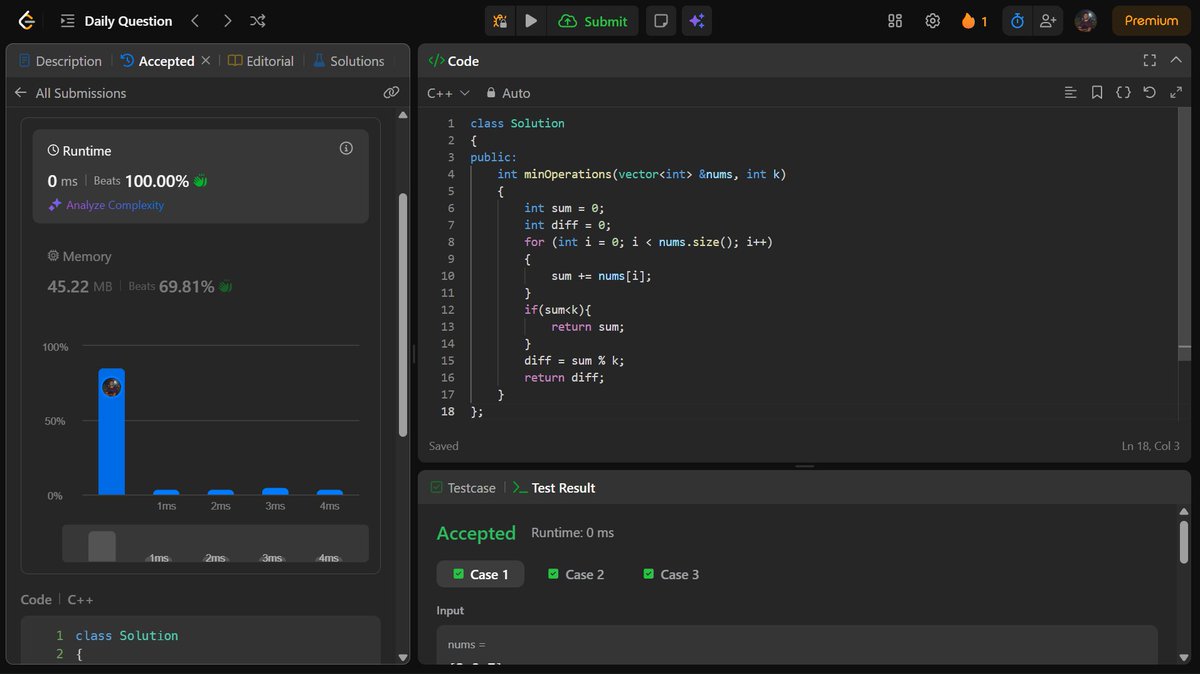The height and width of the screenshot is (674, 1200).
Task: Click the 'diff = sum % k;' line
Action: [574, 361]
